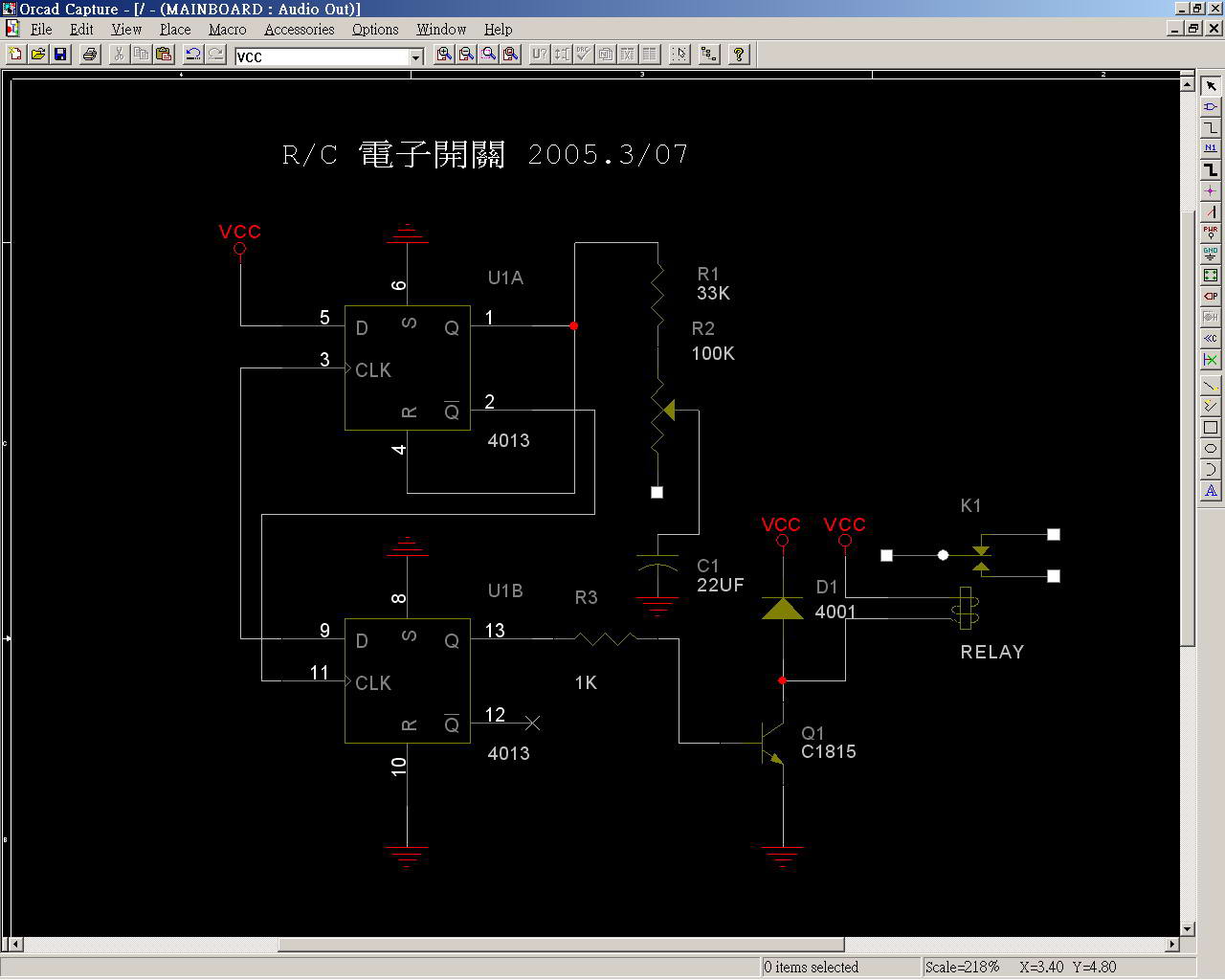Run the Design Rules Check icon
This screenshot has height=980, width=1225.
tap(584, 55)
